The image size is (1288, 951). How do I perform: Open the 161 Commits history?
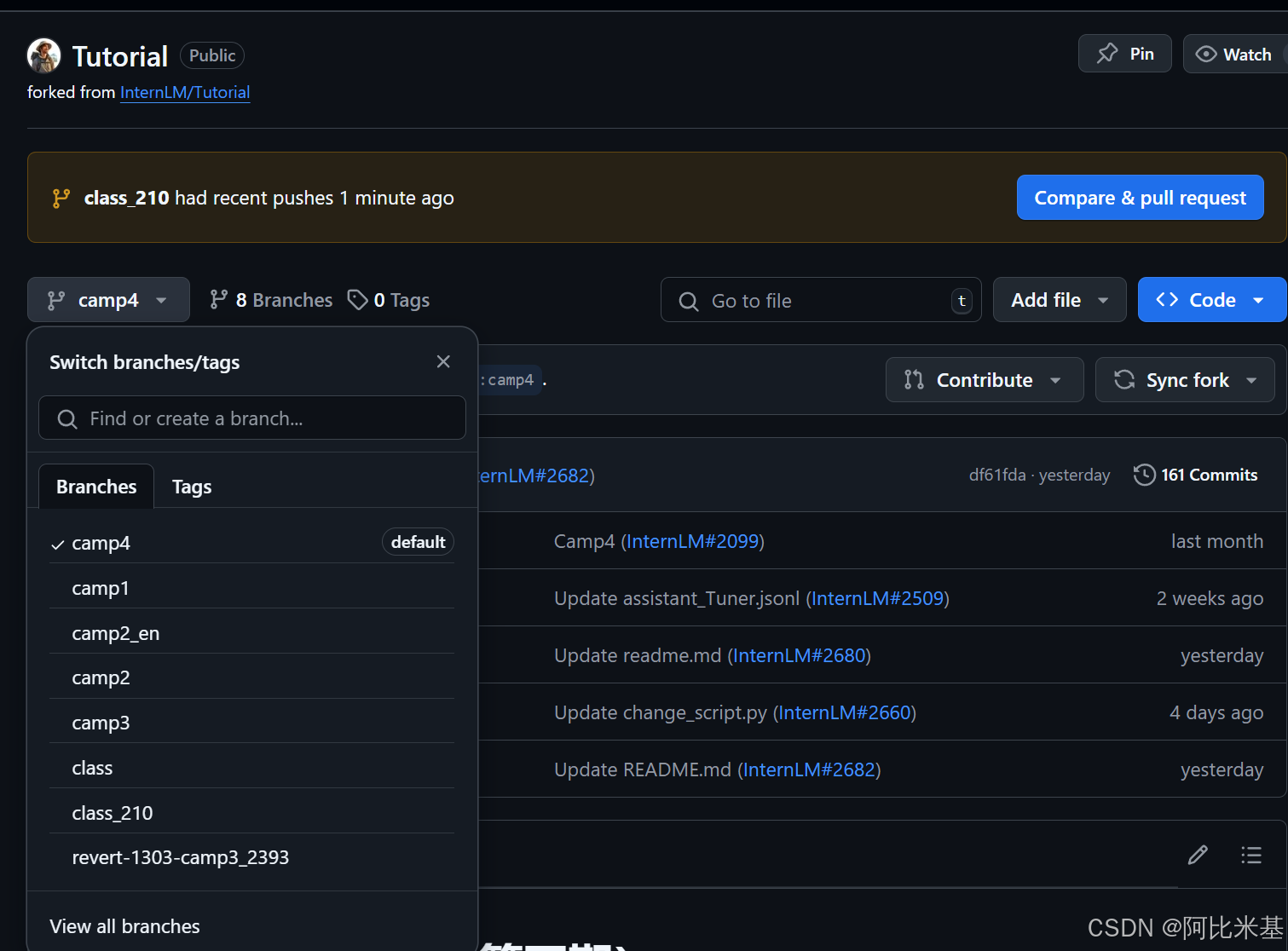click(x=1196, y=475)
